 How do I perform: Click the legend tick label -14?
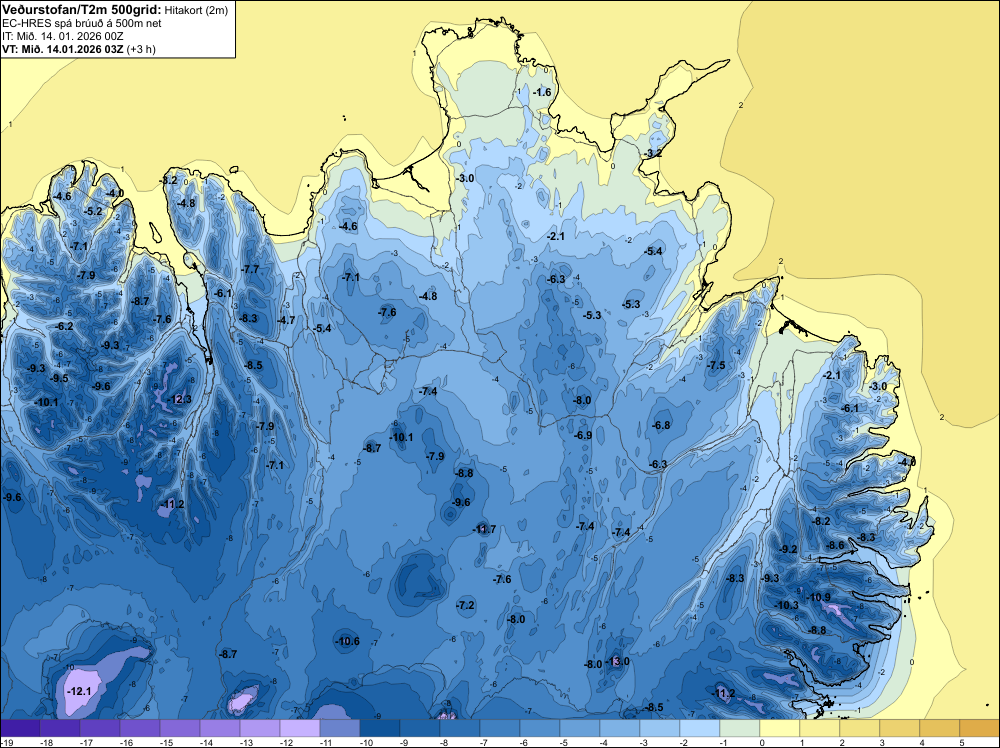[206, 742]
